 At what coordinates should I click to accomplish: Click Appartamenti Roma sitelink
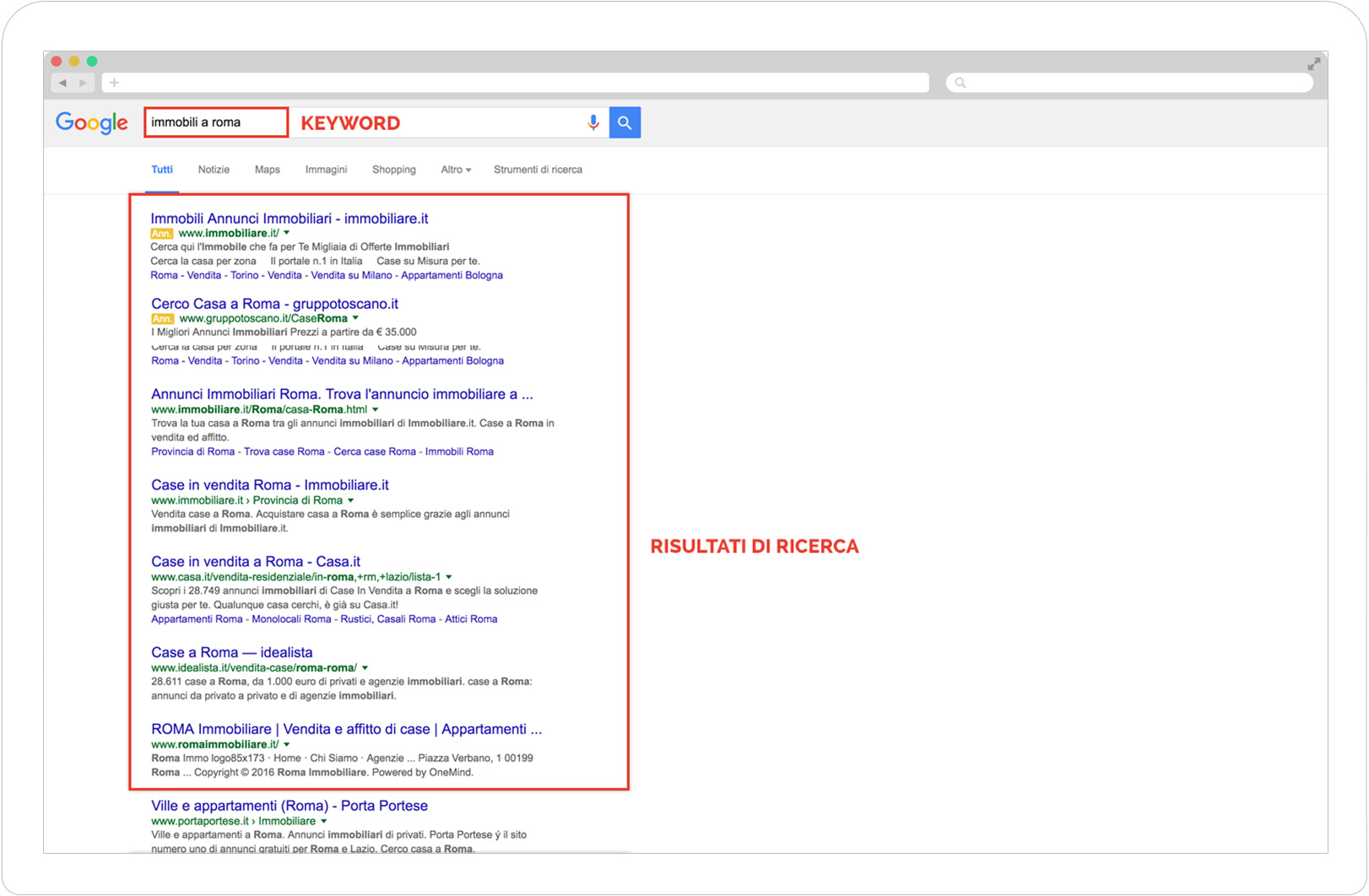tap(197, 619)
